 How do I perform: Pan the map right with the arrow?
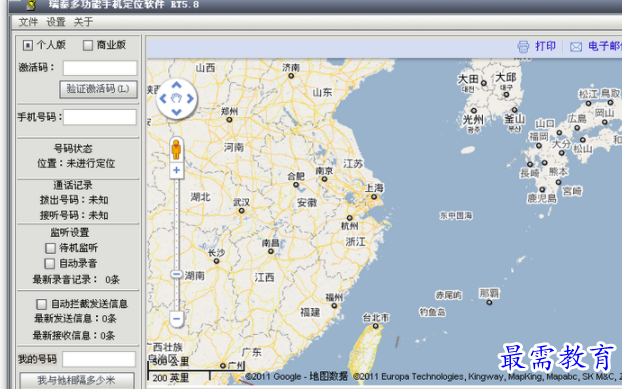click(x=190, y=98)
